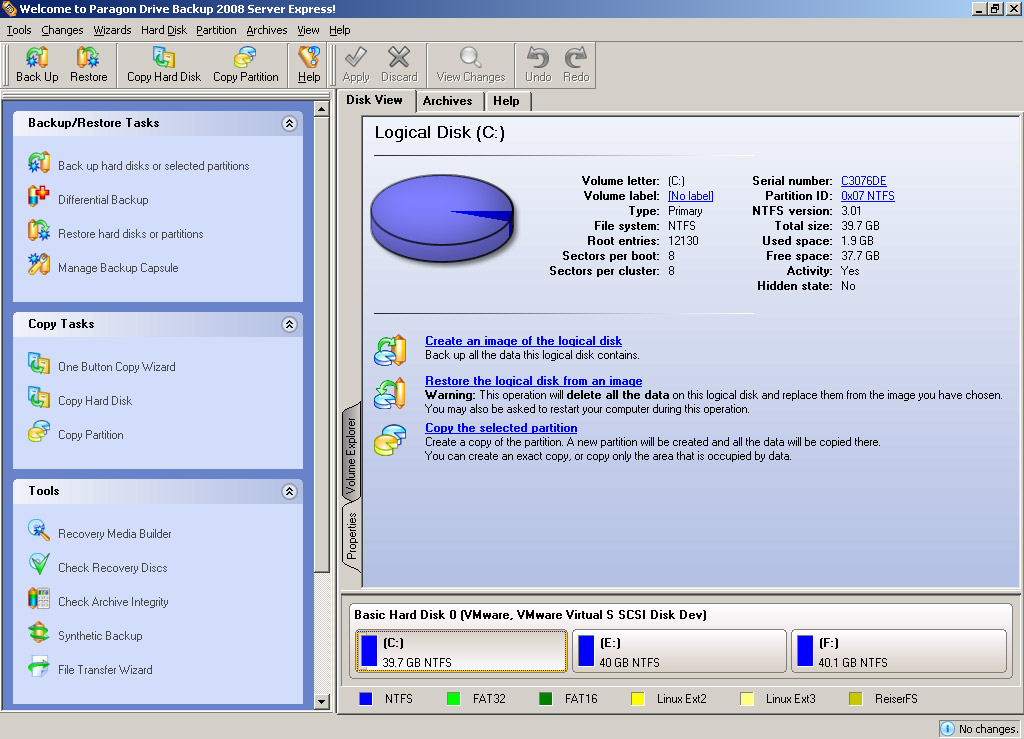Select the (C:) 39.7 GB NTFS partition
1024x739 pixels.
click(x=461, y=651)
